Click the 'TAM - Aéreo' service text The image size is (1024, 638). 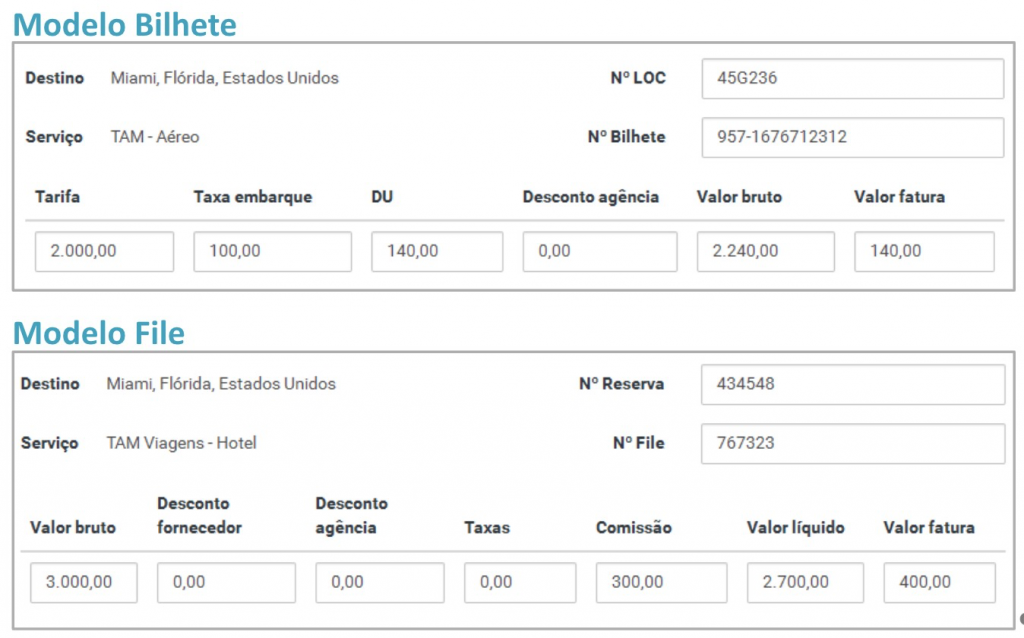[x=155, y=137]
